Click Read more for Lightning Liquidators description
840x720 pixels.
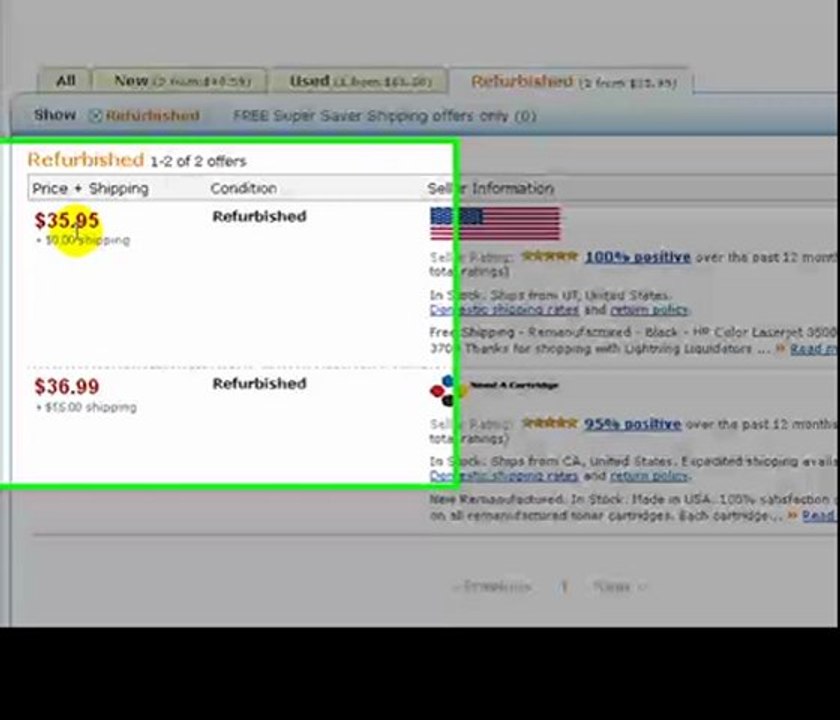pos(813,349)
